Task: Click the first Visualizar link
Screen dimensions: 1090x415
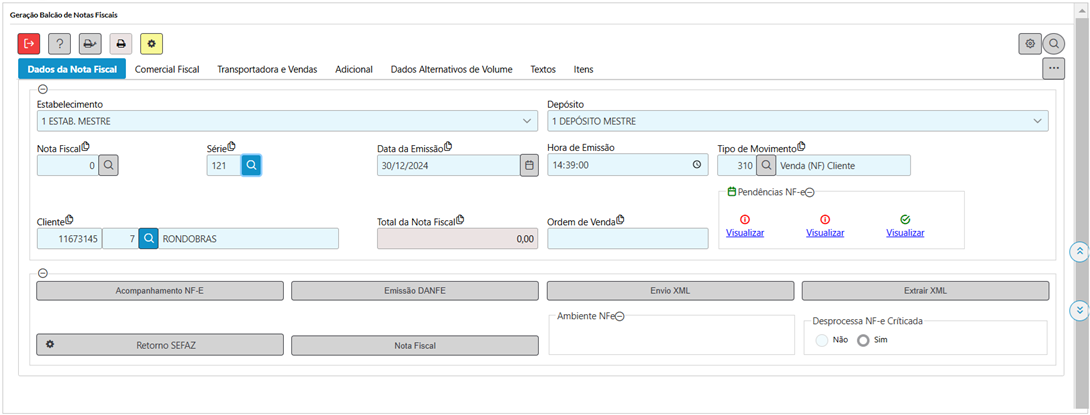Action: coord(745,233)
